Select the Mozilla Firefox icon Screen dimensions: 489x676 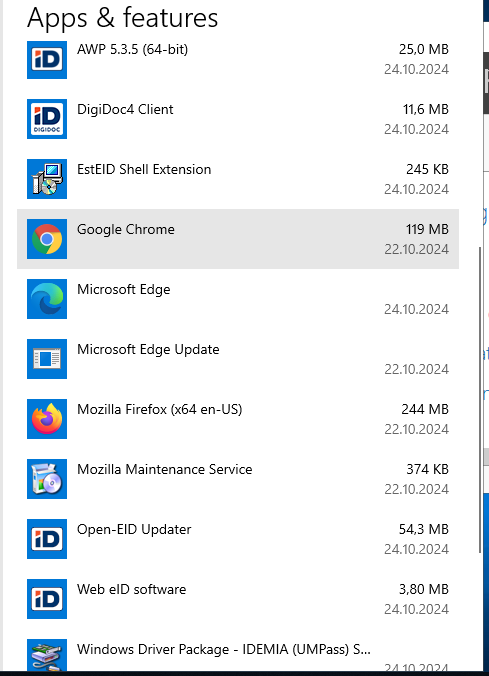[47, 419]
